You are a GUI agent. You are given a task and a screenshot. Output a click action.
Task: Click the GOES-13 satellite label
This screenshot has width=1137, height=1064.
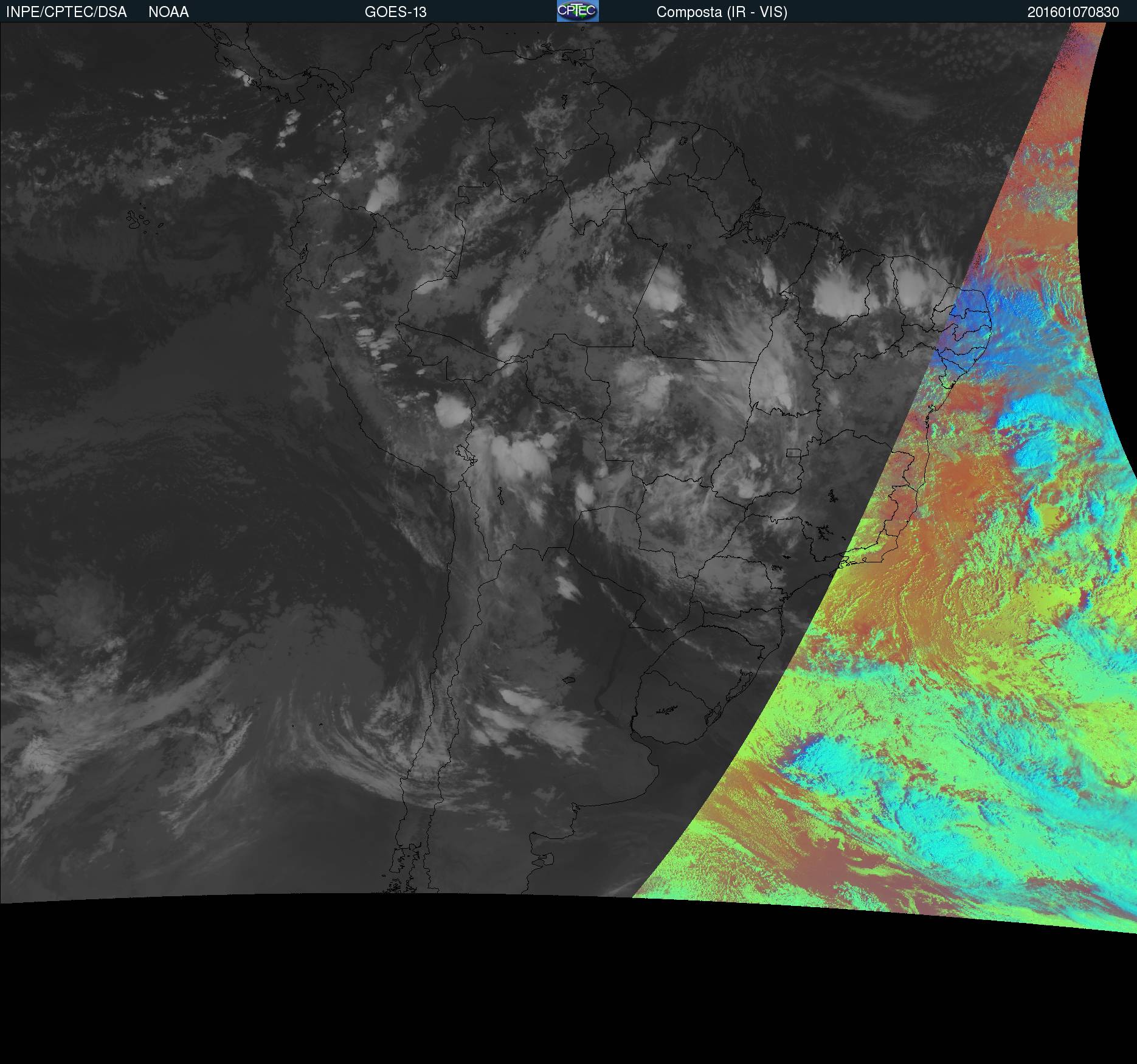coord(395,12)
